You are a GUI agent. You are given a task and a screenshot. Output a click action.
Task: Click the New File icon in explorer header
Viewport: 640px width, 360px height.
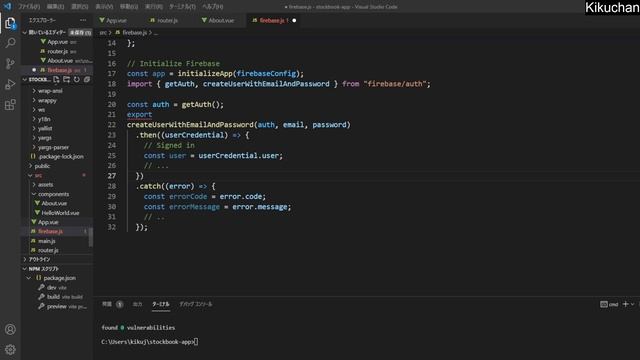pos(56,80)
